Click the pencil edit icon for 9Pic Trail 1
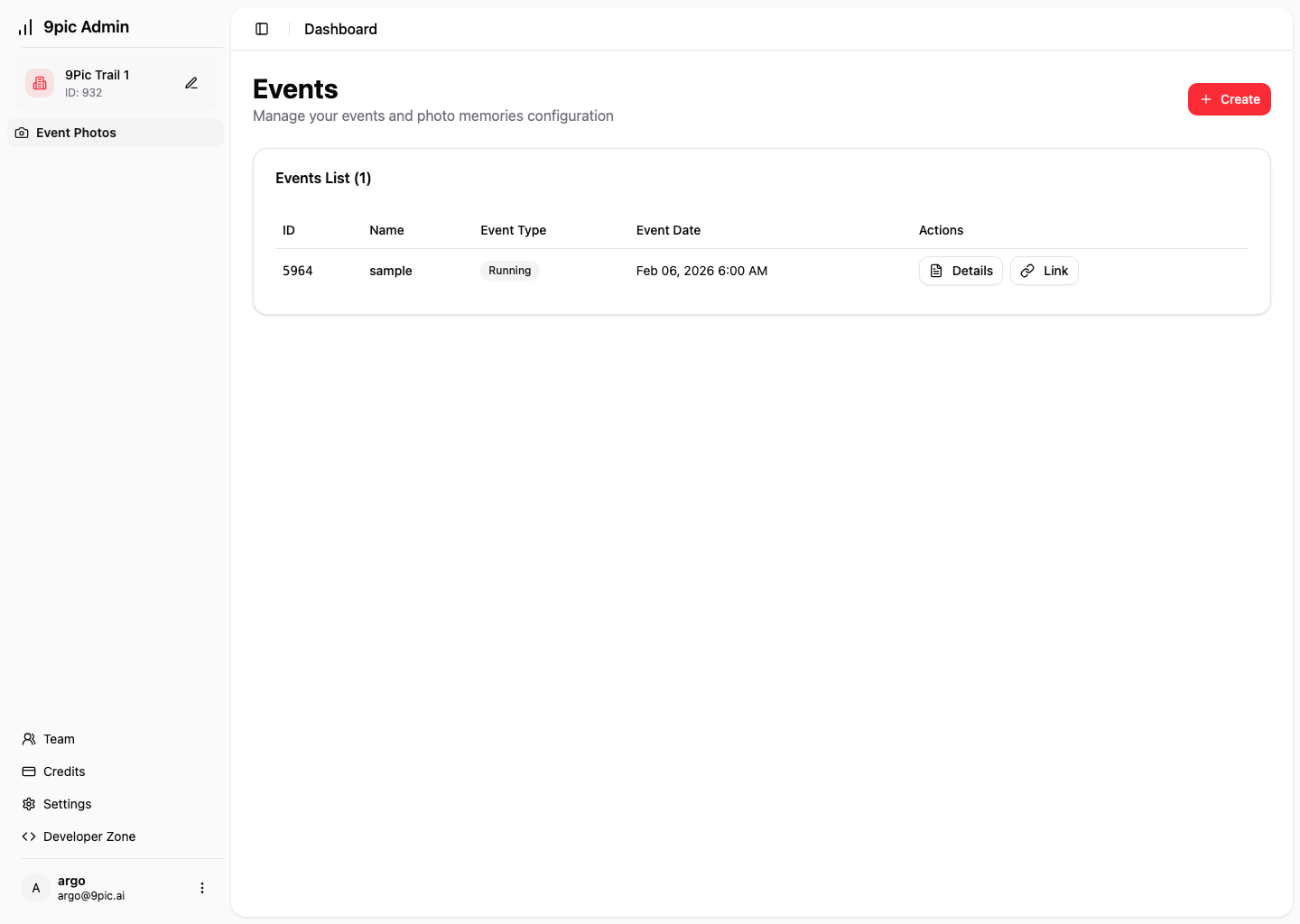The width and height of the screenshot is (1300, 924). tap(191, 83)
